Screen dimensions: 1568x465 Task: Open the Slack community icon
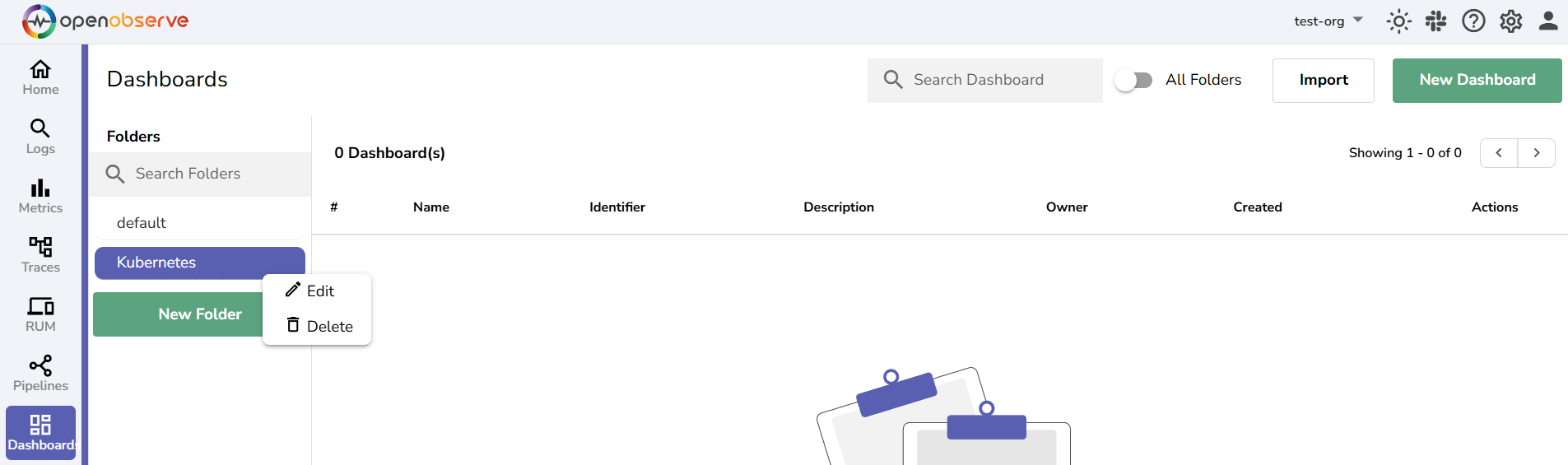(1435, 21)
